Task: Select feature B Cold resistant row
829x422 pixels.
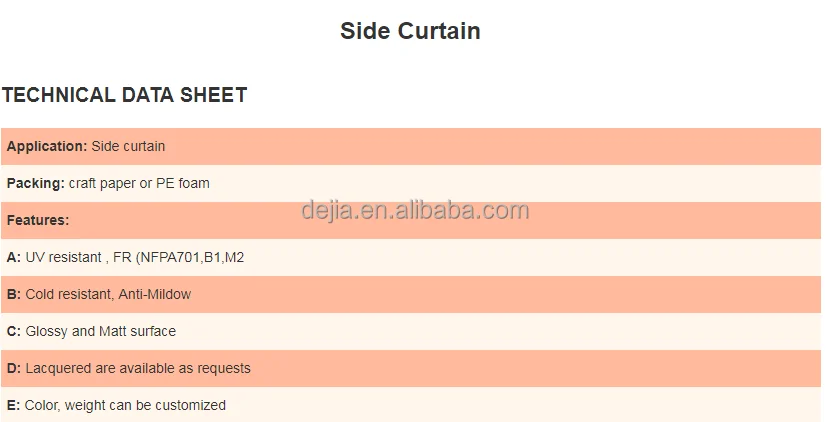Action: pyautogui.click(x=411, y=295)
